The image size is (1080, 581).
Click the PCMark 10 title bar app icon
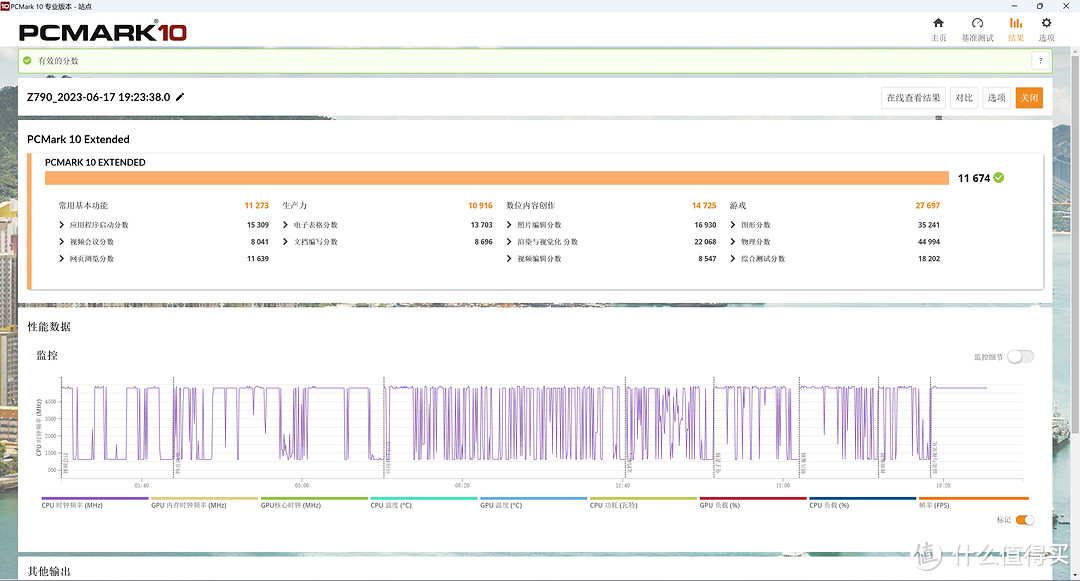coord(5,6)
